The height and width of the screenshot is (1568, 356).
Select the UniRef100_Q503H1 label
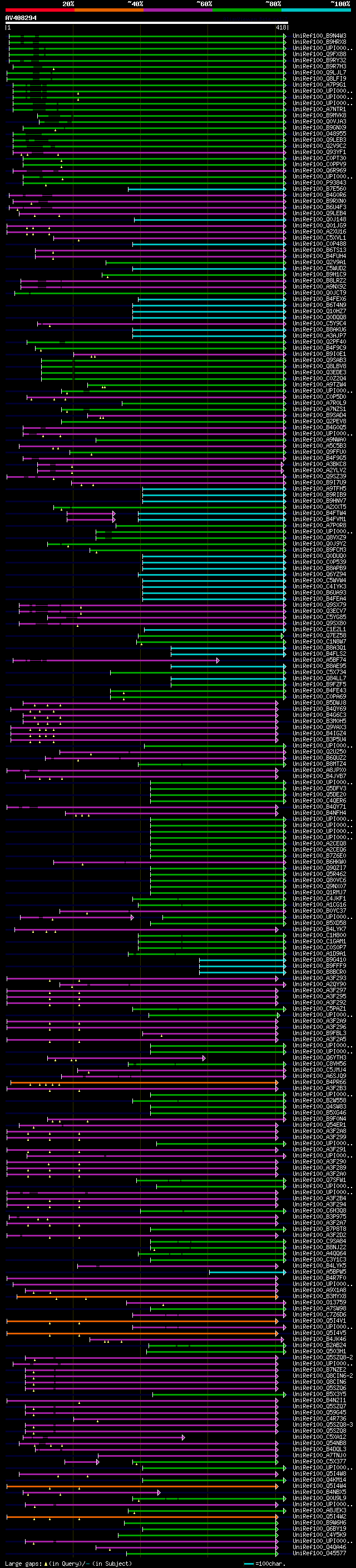coord(319,1351)
